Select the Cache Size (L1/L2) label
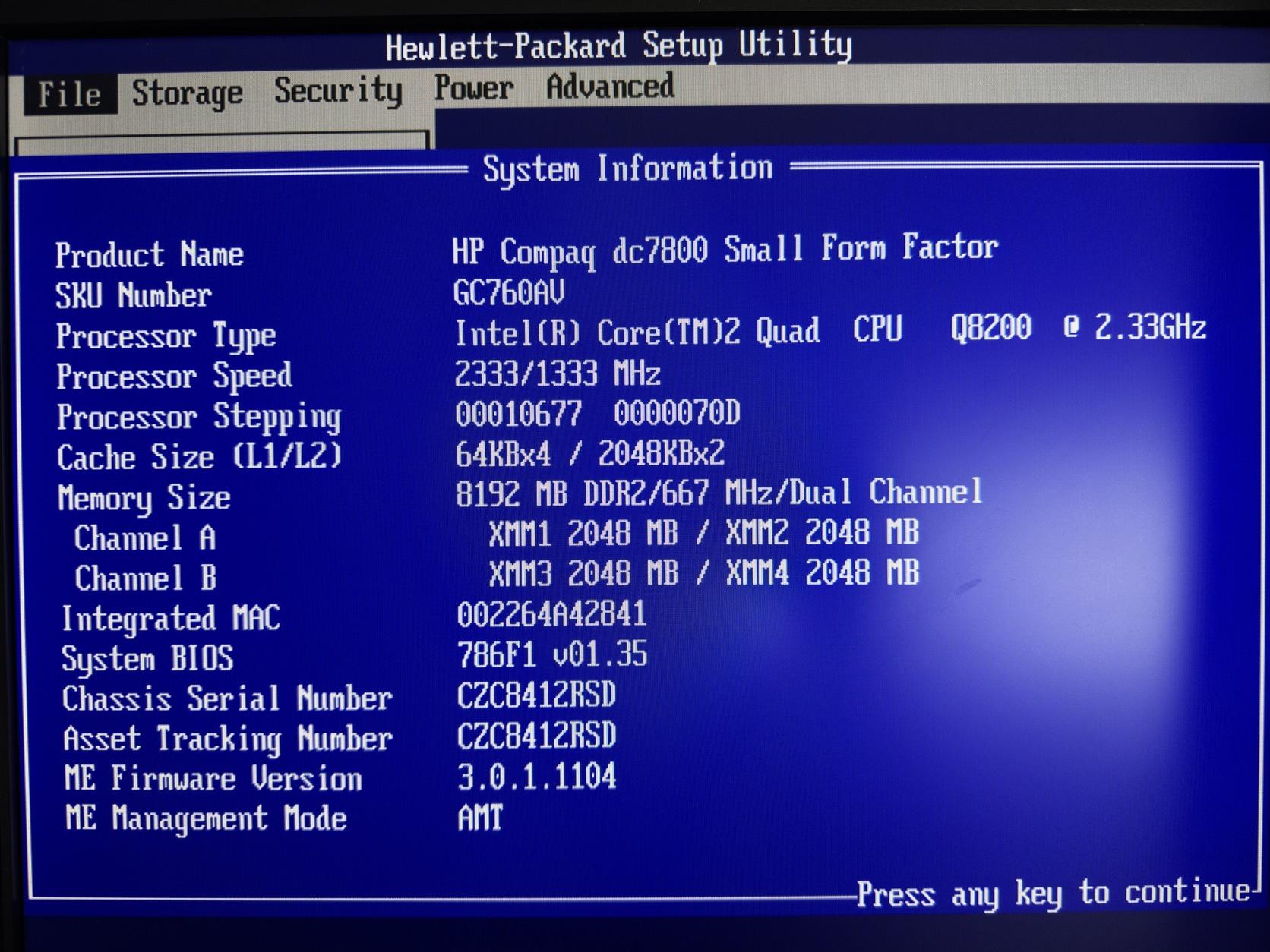Image resolution: width=1270 pixels, height=952 pixels. point(200,457)
